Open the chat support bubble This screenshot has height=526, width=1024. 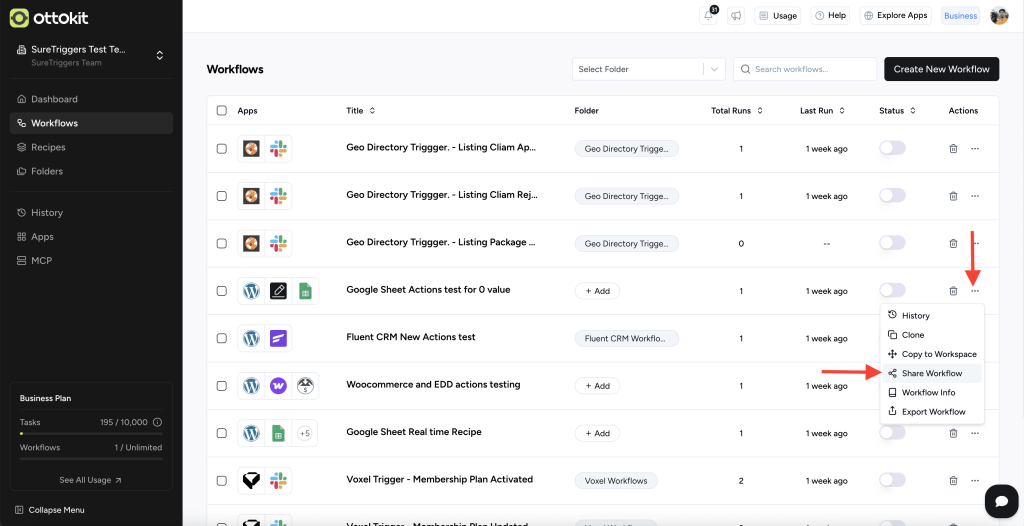pos(1000,500)
